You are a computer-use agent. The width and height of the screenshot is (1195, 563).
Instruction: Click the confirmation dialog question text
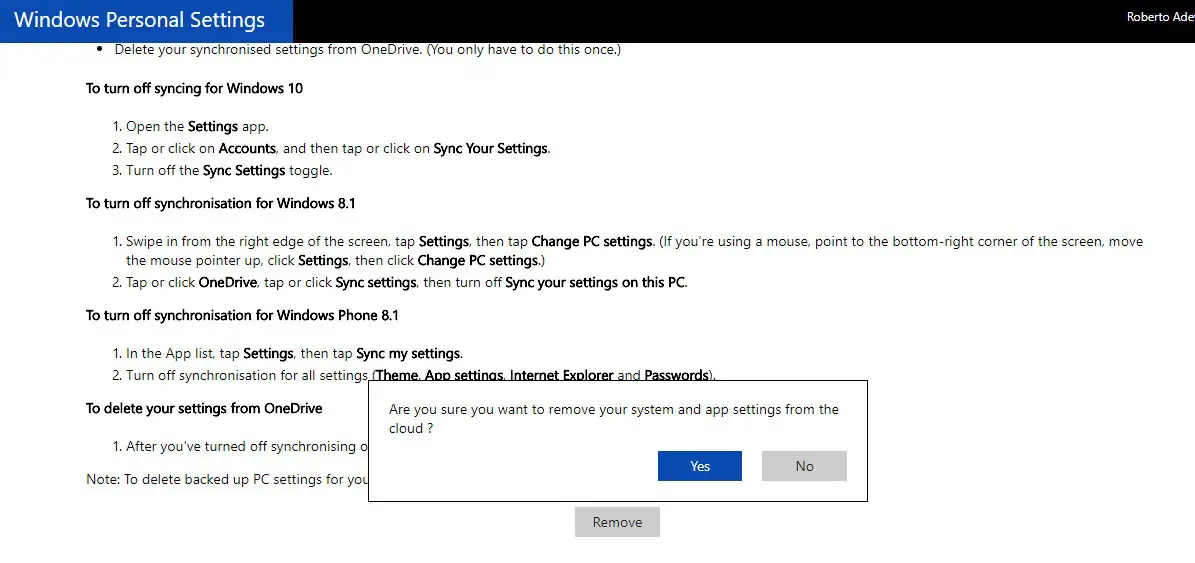tap(613, 418)
